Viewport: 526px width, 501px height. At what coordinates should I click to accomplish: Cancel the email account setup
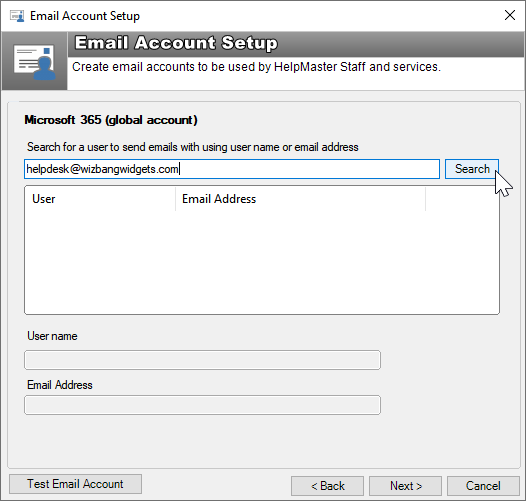point(483,486)
